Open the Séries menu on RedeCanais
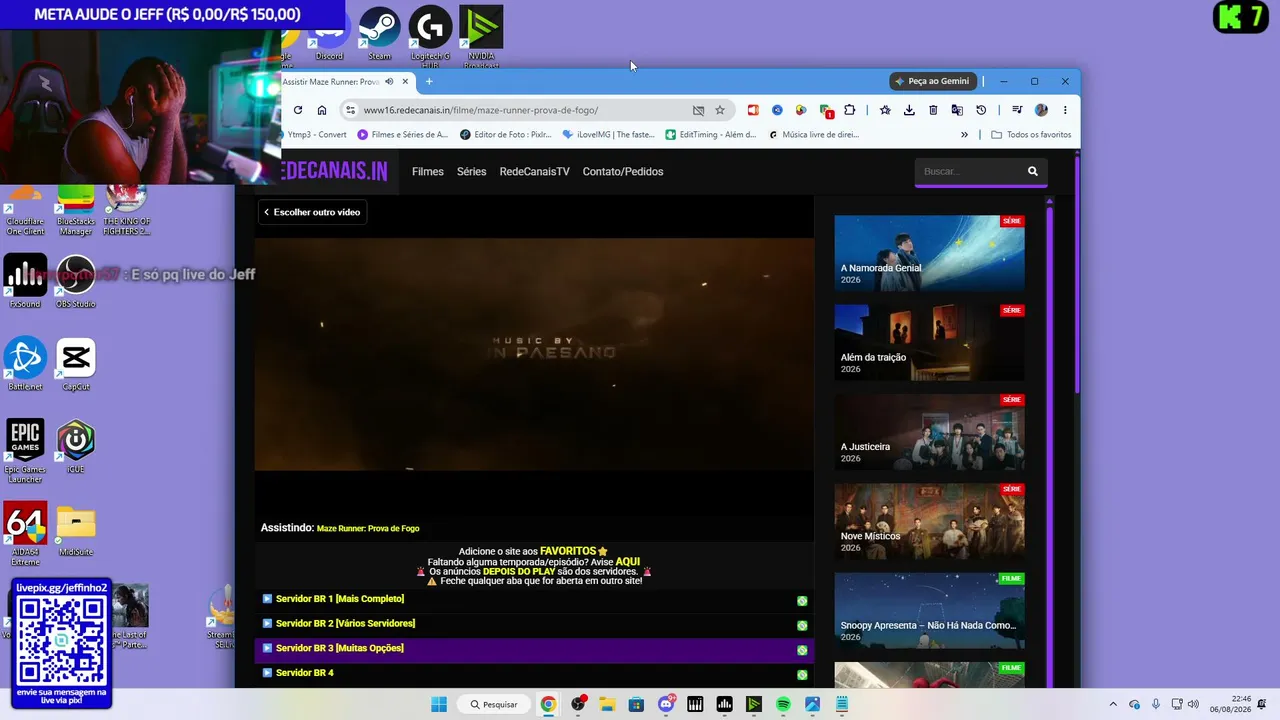The image size is (1280, 720). (x=471, y=172)
